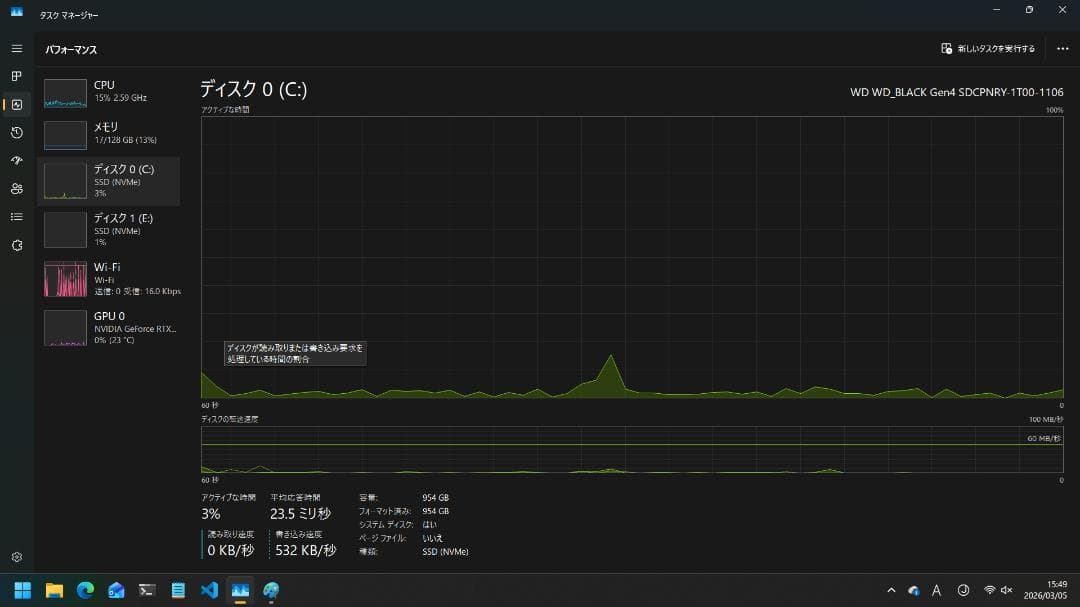Go to Startup apps via gauge icon
Image resolution: width=1080 pixels, height=607 pixels.
(16, 160)
